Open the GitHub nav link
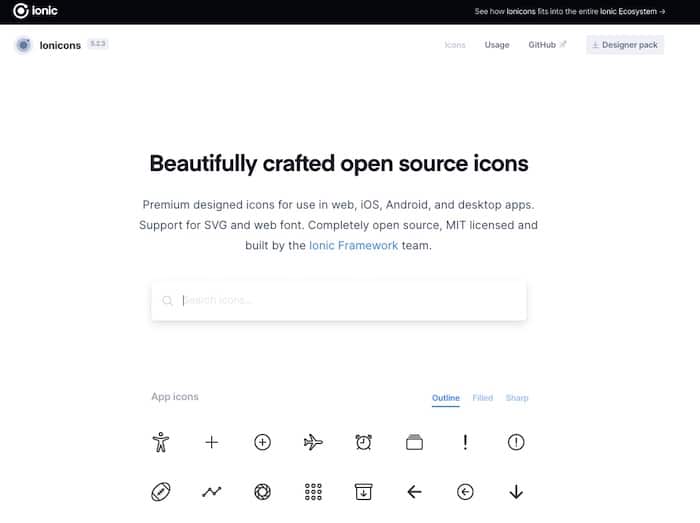The width and height of the screenshot is (700, 523). [x=547, y=45]
